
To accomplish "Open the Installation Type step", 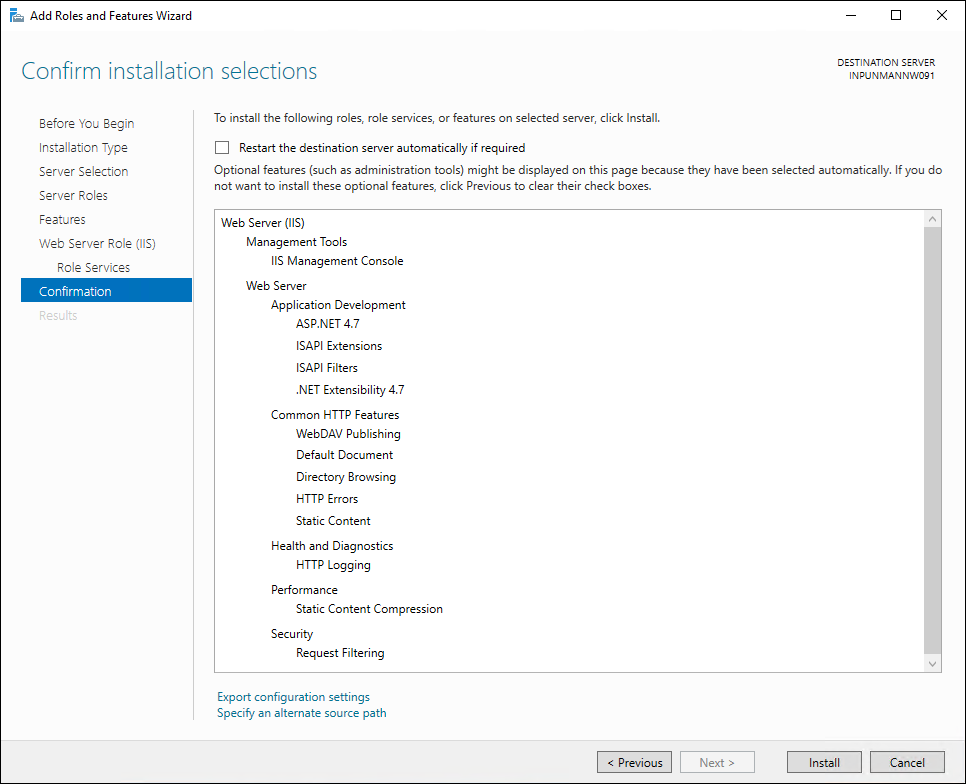I will click(83, 148).
